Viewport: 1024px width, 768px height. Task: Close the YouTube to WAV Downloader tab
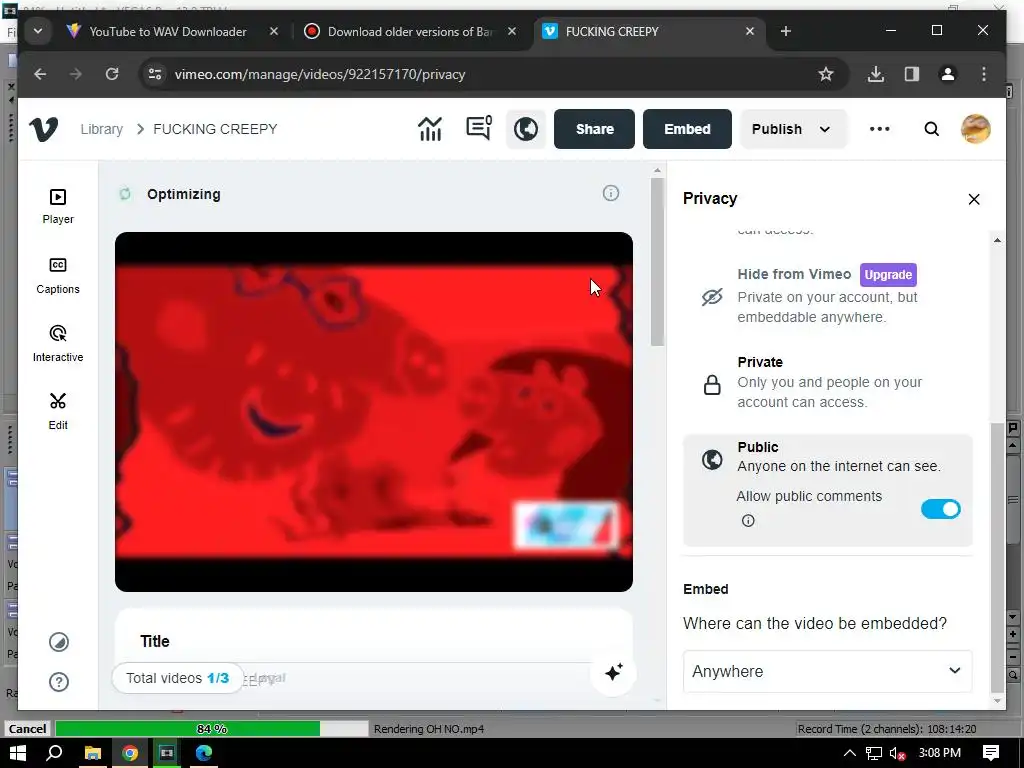coord(274,31)
